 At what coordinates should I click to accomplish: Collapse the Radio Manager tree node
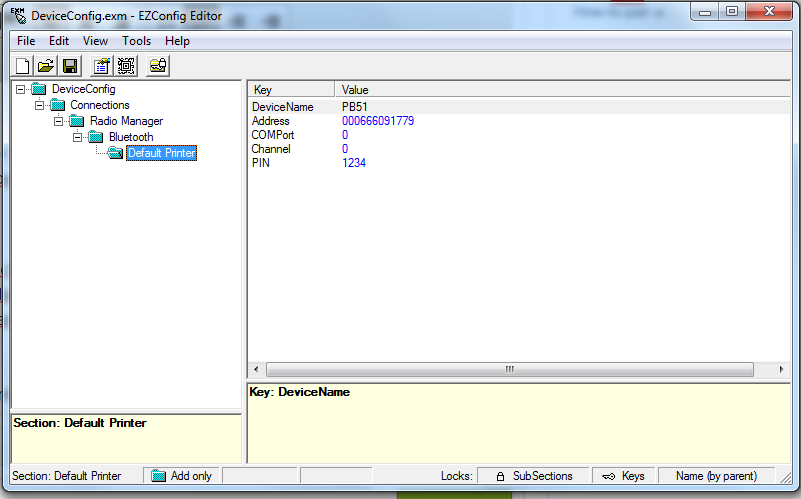point(58,121)
